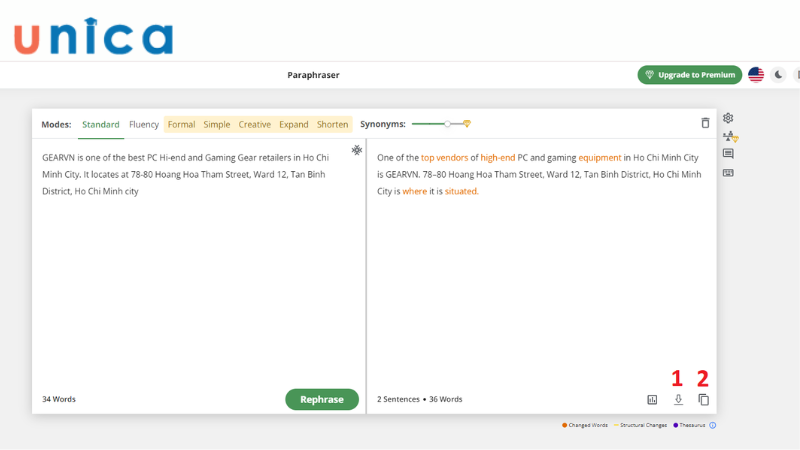Image resolution: width=800 pixels, height=450 pixels.
Task: Click the trash icon to delete text
Action: click(x=704, y=123)
